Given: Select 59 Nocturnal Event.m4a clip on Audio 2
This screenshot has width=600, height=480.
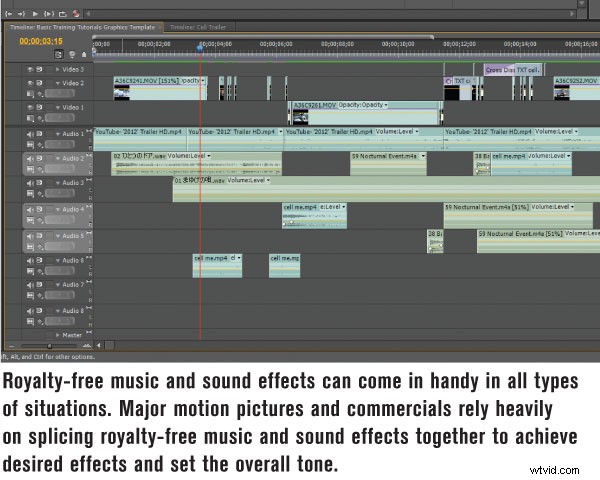Looking at the screenshot, I should coord(388,164).
